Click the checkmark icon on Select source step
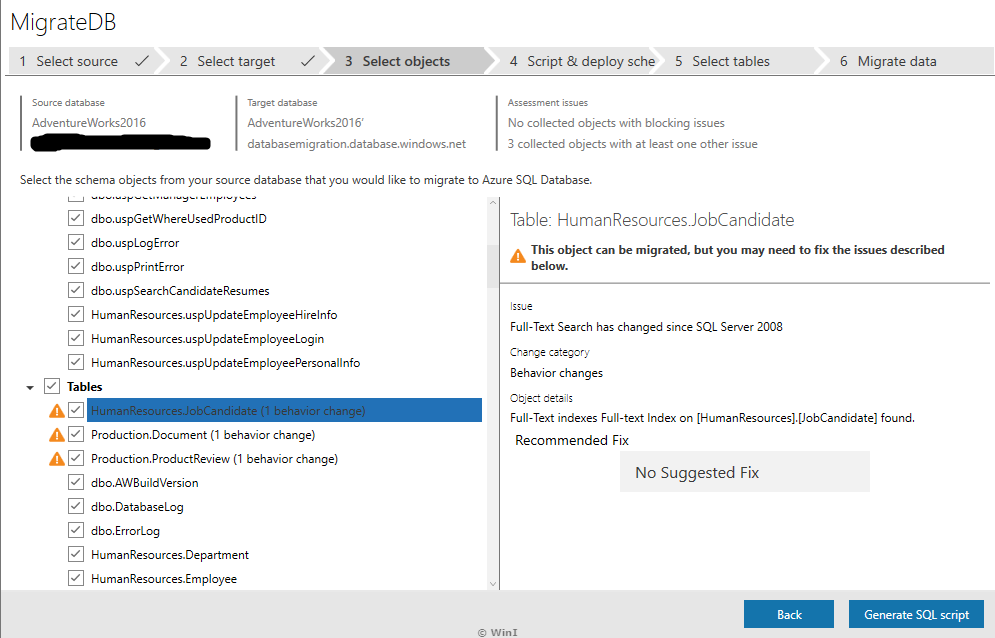 click(140, 61)
